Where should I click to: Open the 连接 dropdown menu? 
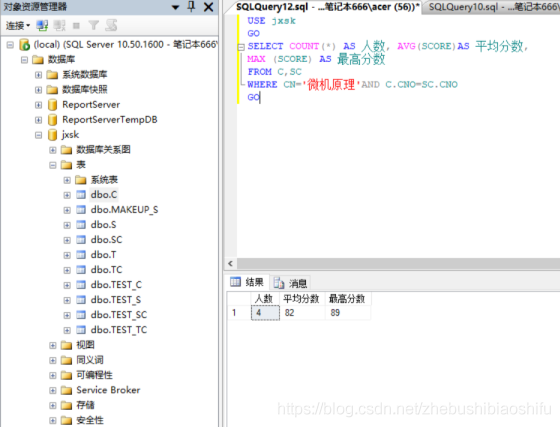click(x=18, y=25)
